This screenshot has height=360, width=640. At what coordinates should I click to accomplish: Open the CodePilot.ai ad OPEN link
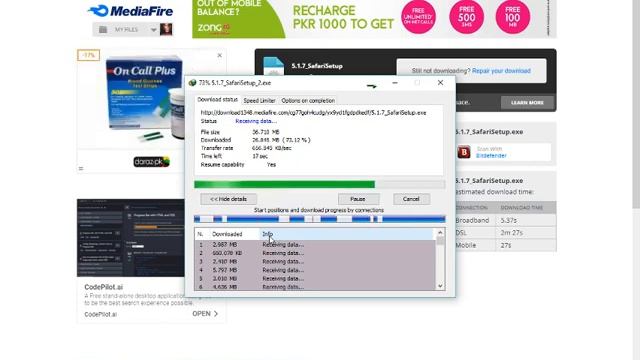tap(205, 313)
